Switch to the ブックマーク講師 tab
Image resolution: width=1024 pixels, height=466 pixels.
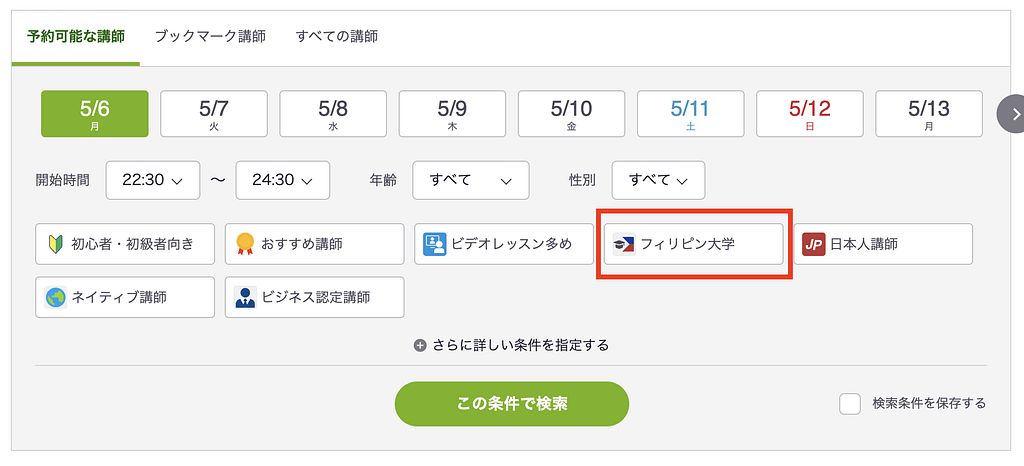(x=210, y=36)
